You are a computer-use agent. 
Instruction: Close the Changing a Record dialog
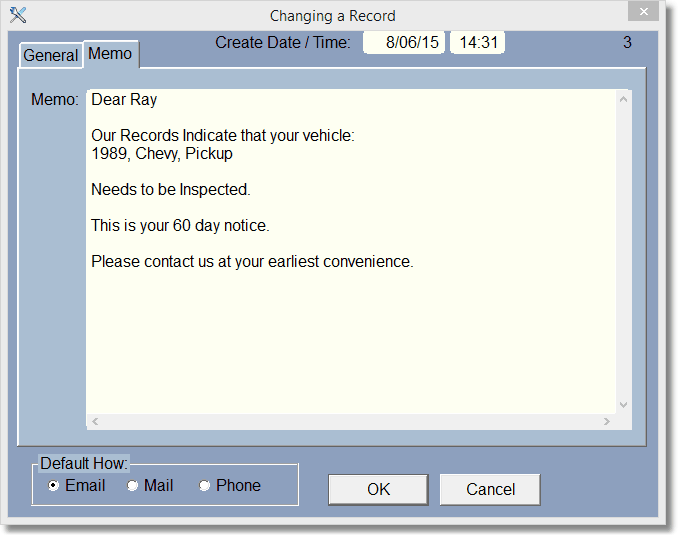point(642,12)
